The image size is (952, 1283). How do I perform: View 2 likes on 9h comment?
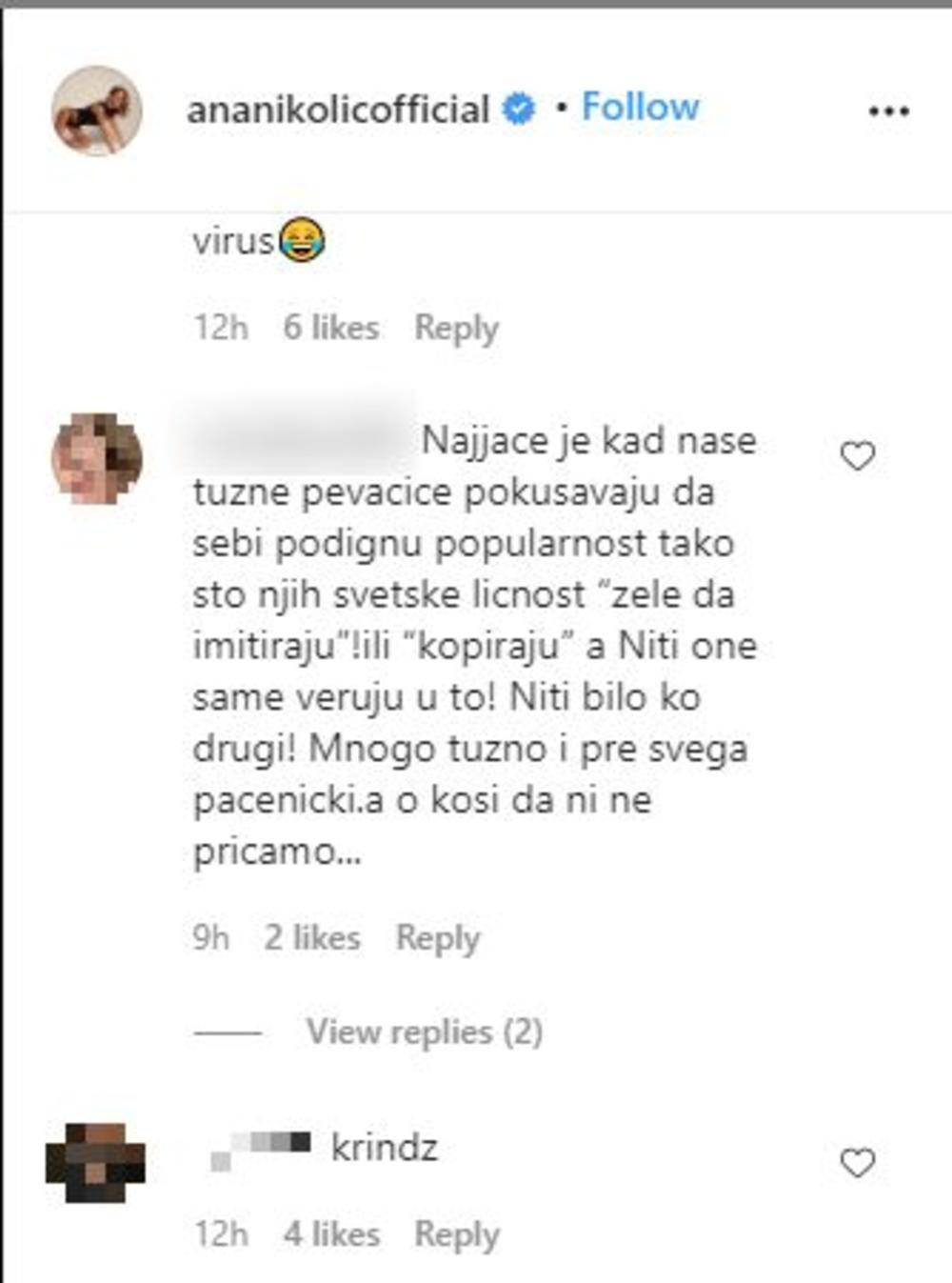[x=312, y=937]
